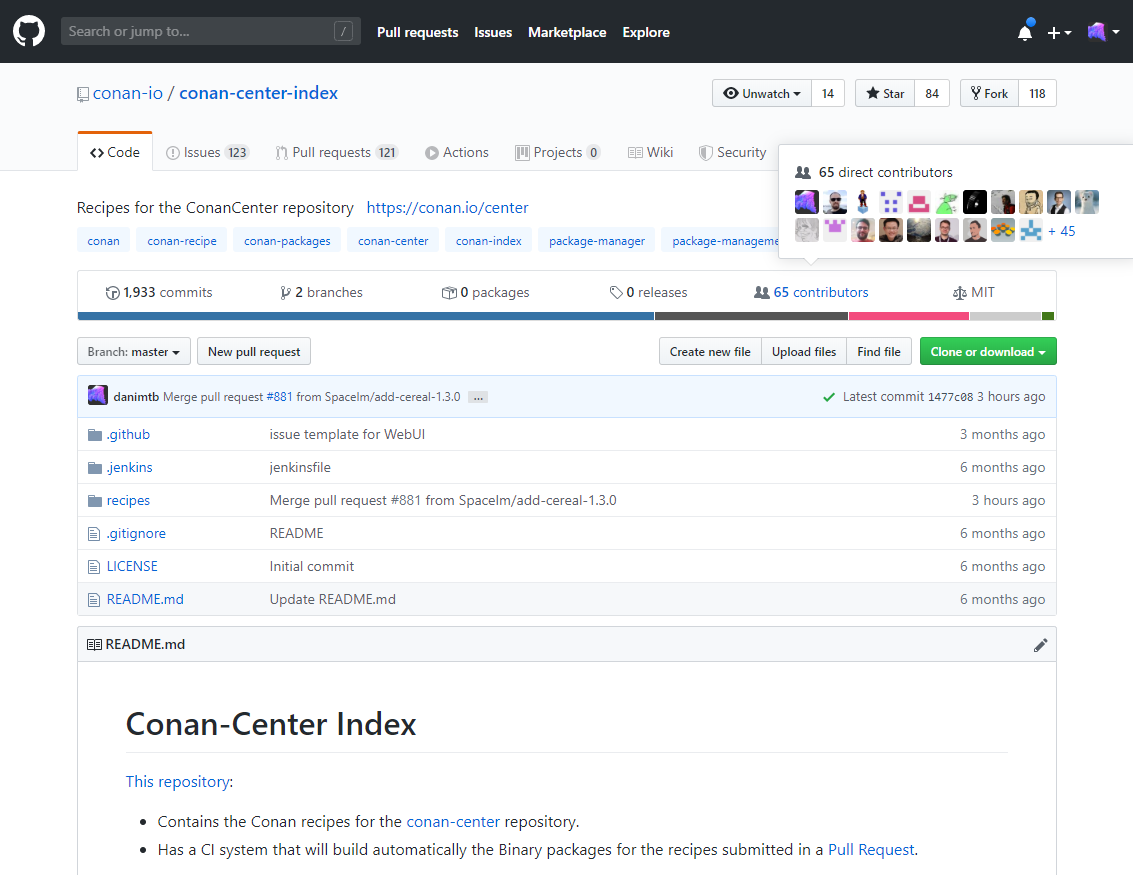This screenshot has width=1133, height=875.
Task: View the MIT license
Action: pyautogui.click(x=974, y=293)
